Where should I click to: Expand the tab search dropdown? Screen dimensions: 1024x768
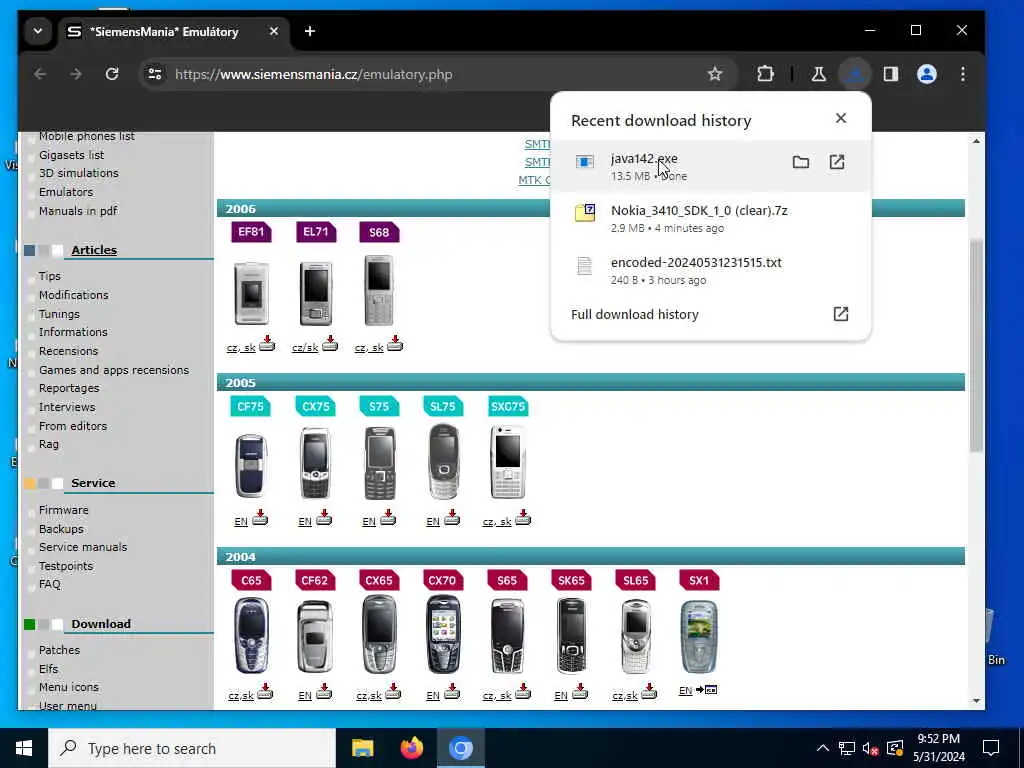click(x=38, y=31)
